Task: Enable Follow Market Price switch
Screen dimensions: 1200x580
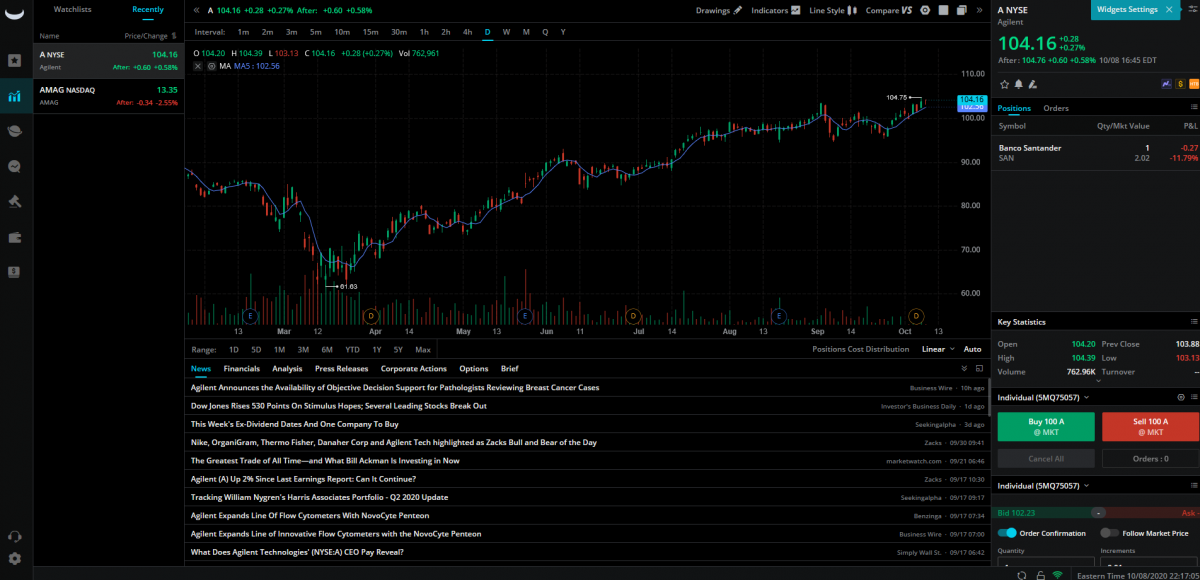Action: 1109,533
